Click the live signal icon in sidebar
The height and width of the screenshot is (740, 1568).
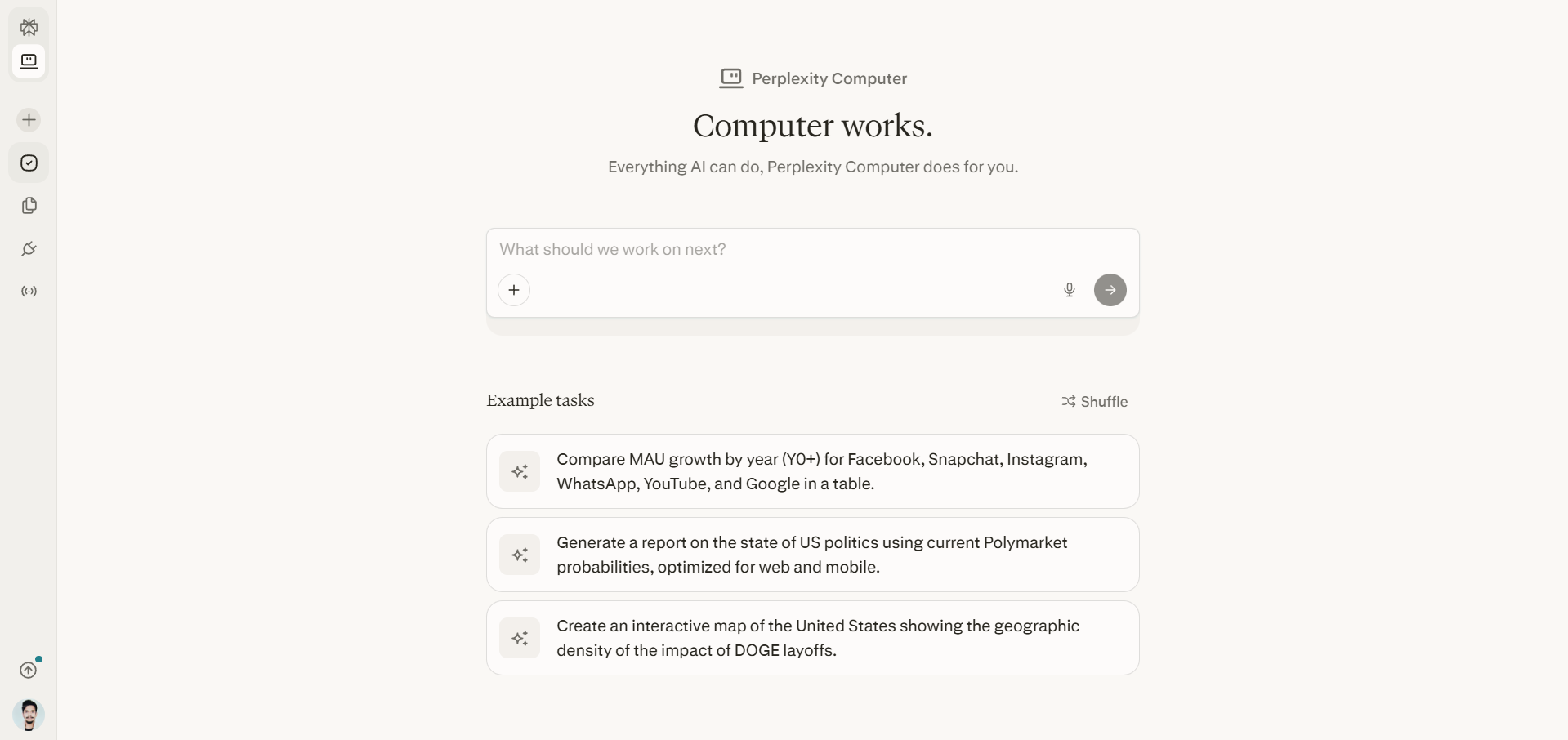coord(29,292)
